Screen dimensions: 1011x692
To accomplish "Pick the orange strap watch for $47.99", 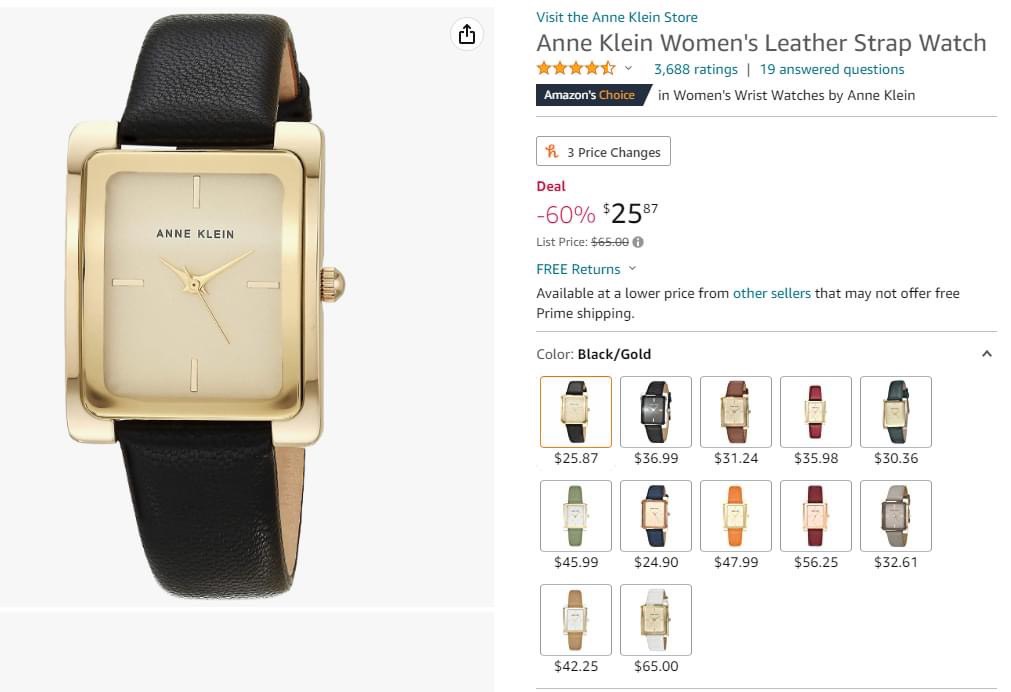I will (x=736, y=515).
